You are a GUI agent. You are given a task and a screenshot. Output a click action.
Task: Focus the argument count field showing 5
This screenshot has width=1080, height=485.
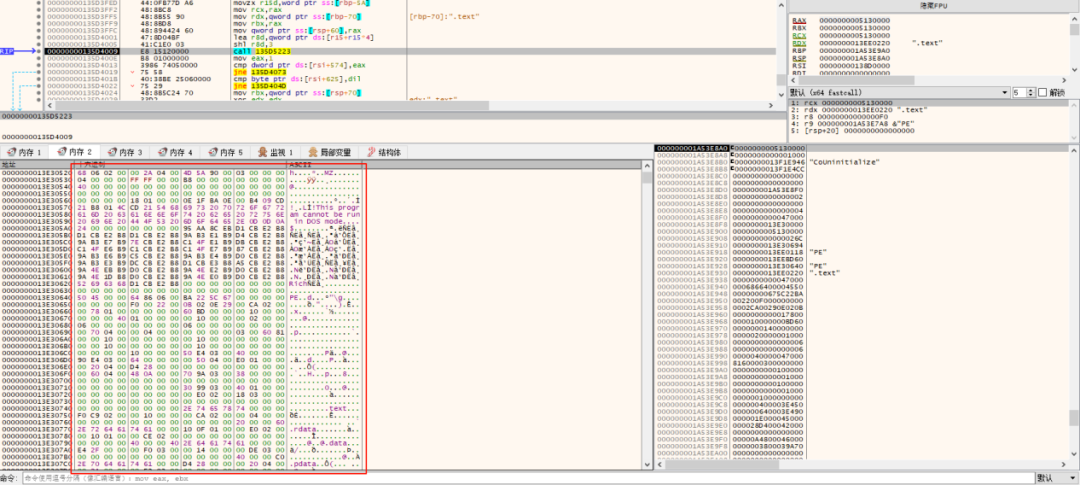coord(1019,92)
